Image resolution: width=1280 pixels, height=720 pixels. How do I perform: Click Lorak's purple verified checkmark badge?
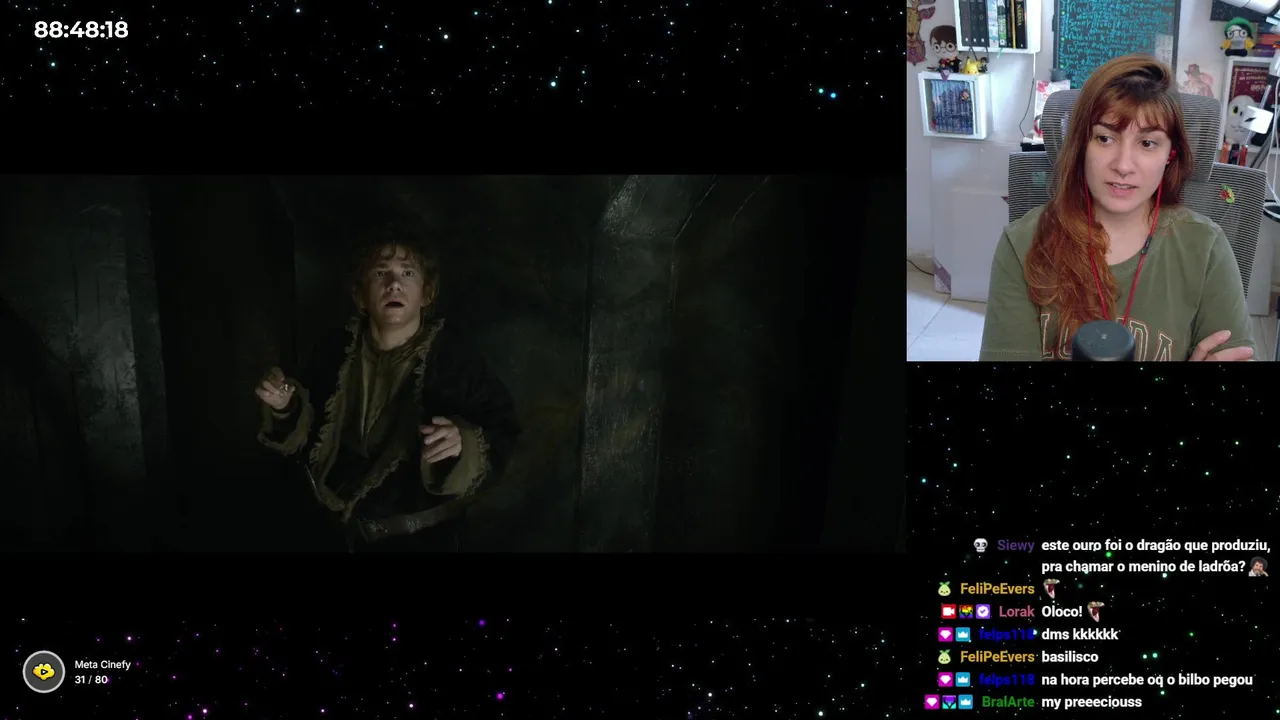tap(983, 612)
